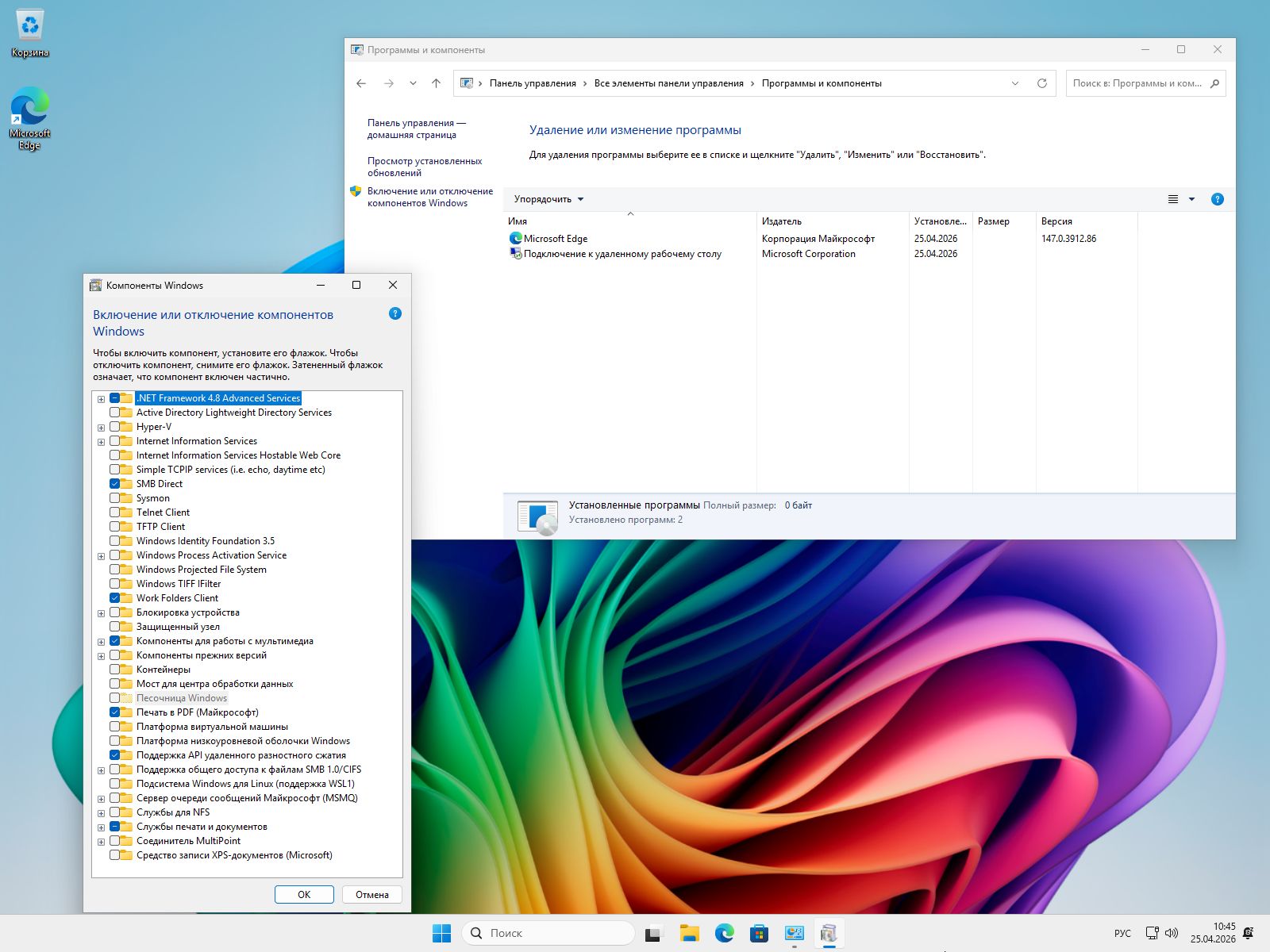Click help icon in Windows Components dialog

click(x=395, y=314)
